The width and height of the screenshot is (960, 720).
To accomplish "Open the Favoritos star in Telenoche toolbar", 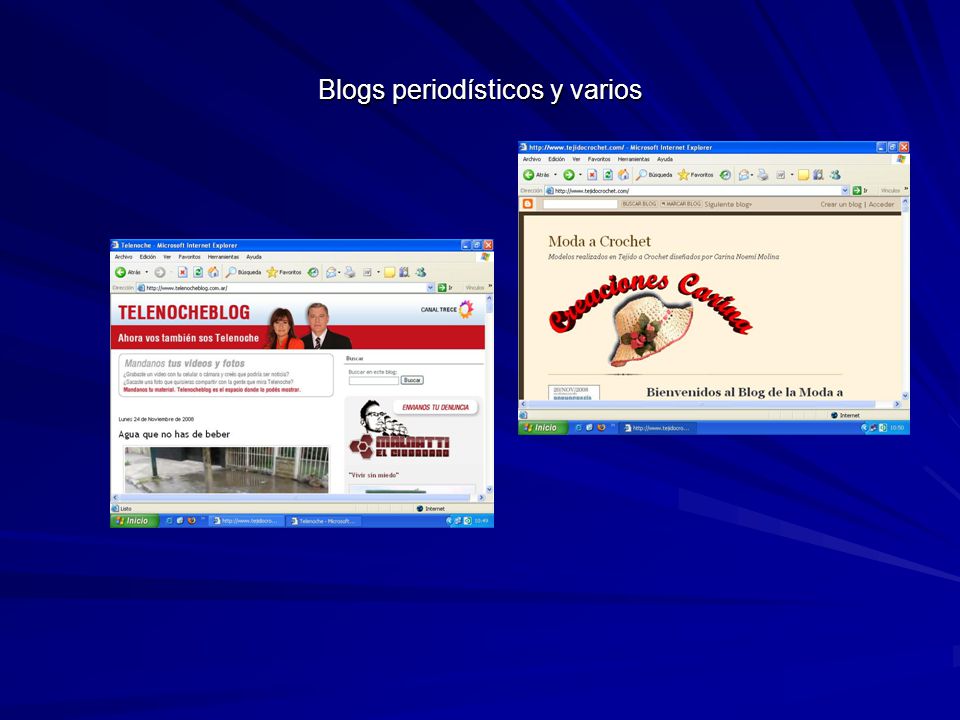I will pyautogui.click(x=284, y=272).
